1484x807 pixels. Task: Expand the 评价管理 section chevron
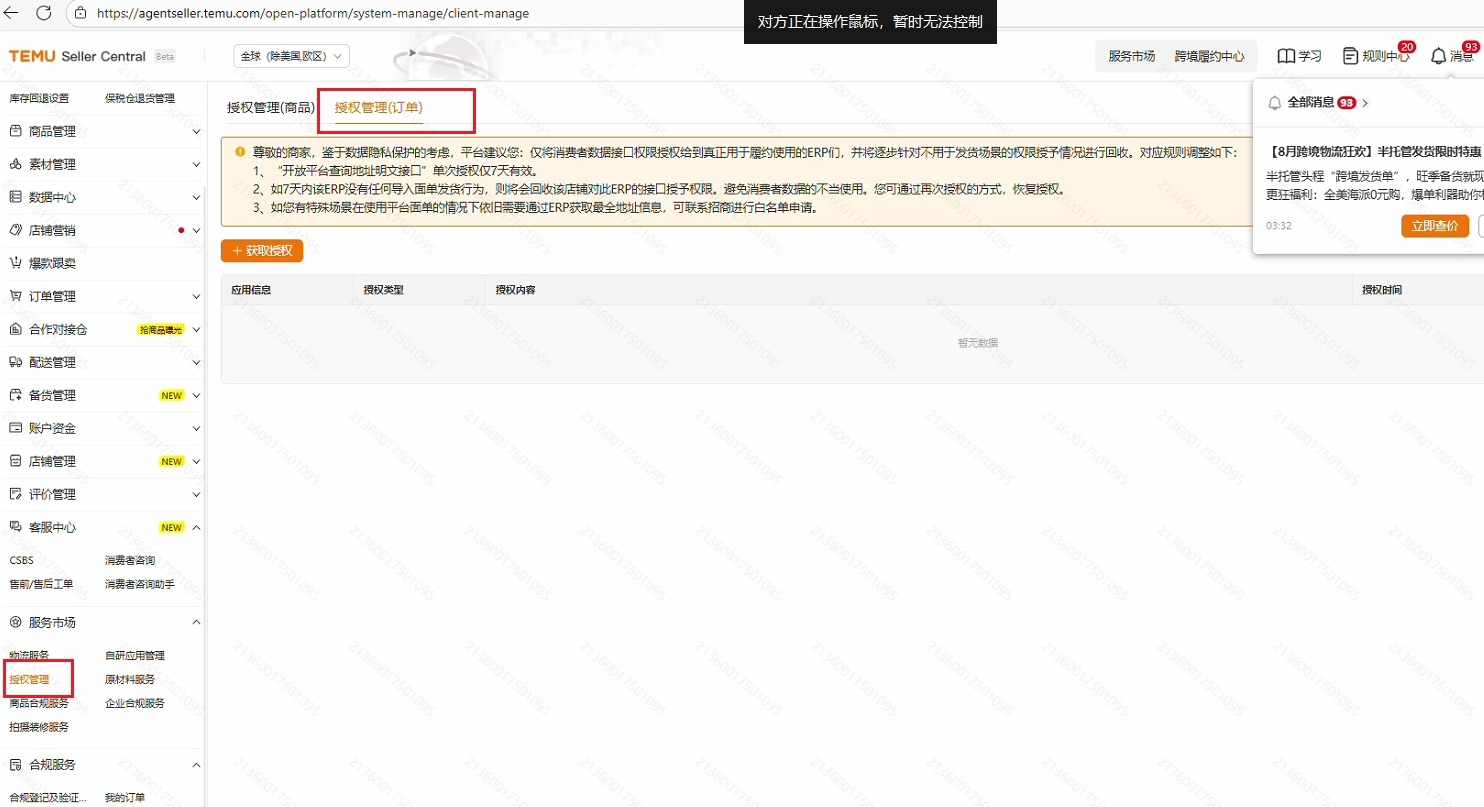click(x=196, y=494)
